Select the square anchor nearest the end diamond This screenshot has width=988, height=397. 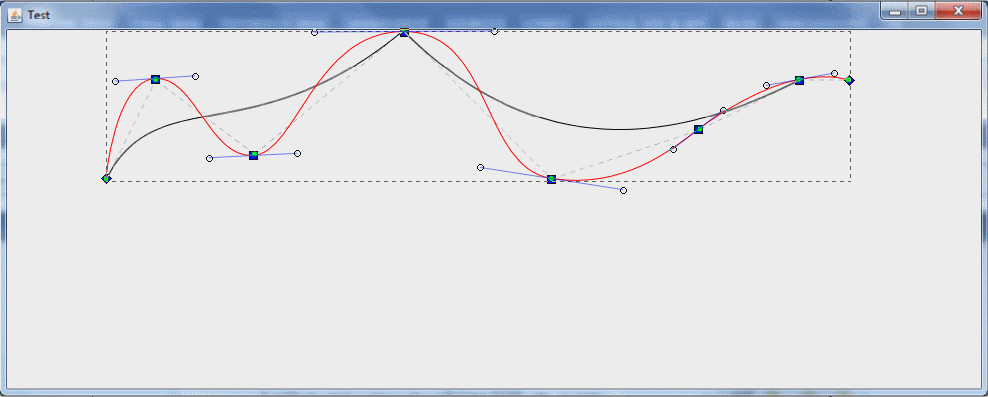coord(799,80)
